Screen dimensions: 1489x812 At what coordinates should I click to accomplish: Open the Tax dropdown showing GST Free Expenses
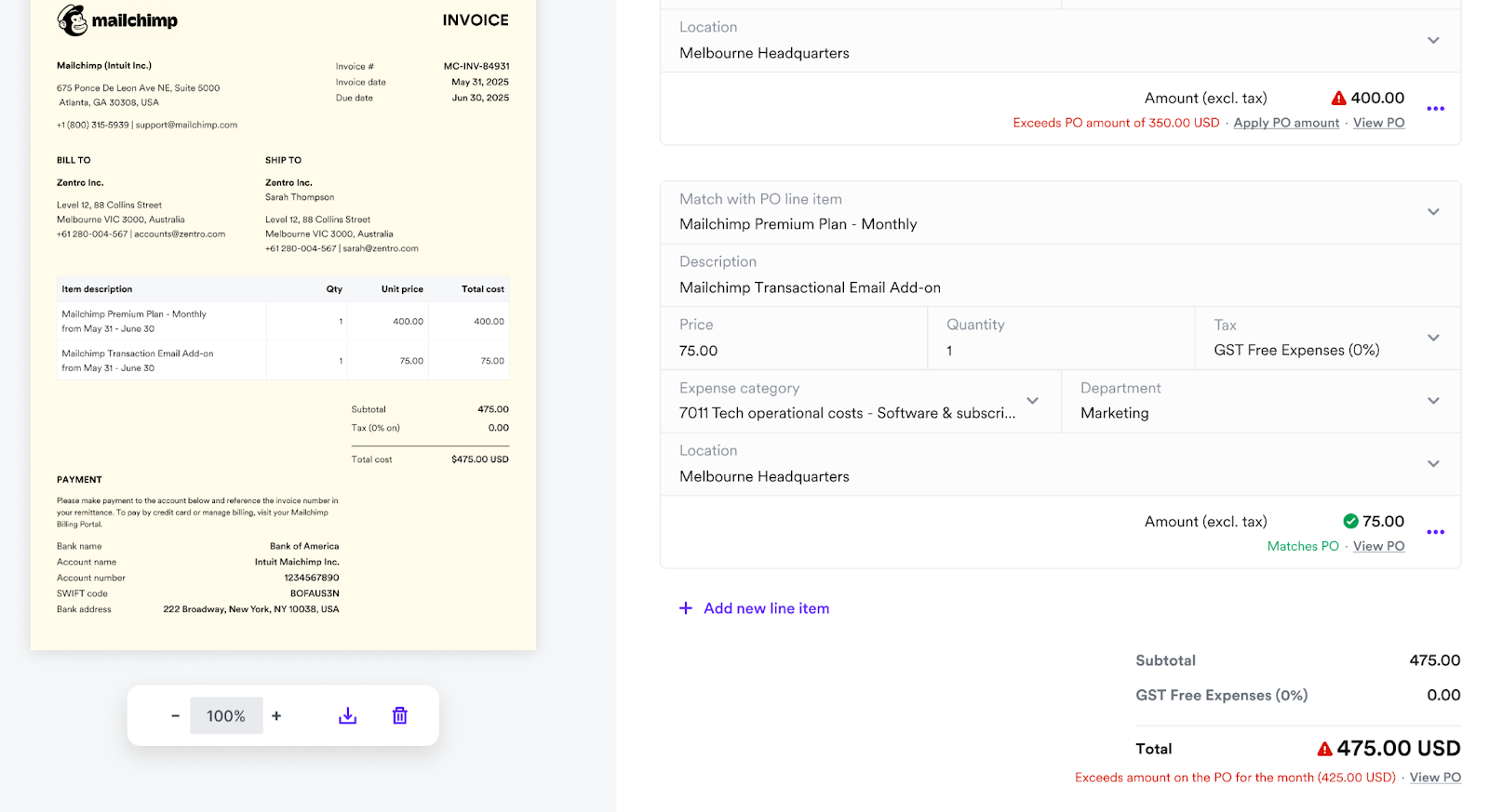pos(1432,338)
